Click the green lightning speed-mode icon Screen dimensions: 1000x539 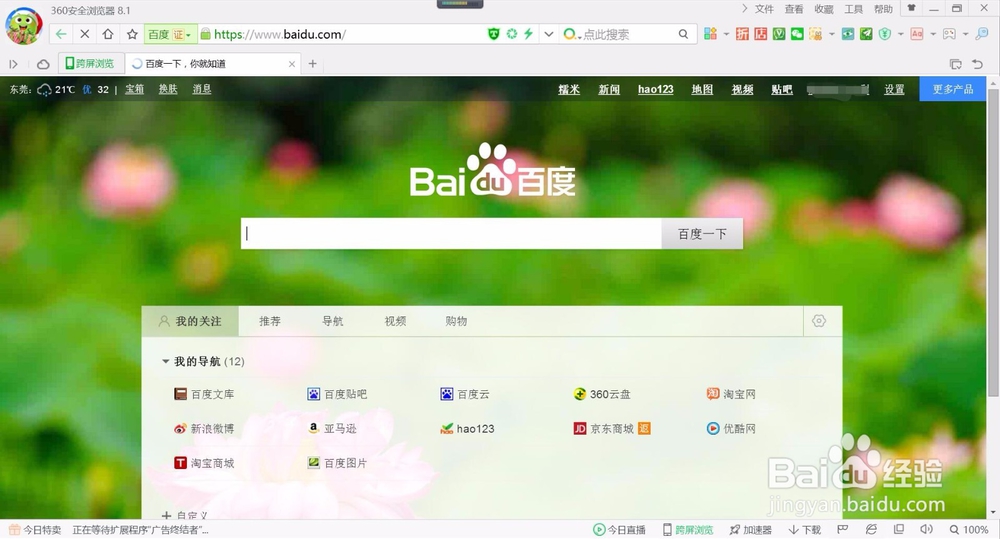point(528,34)
